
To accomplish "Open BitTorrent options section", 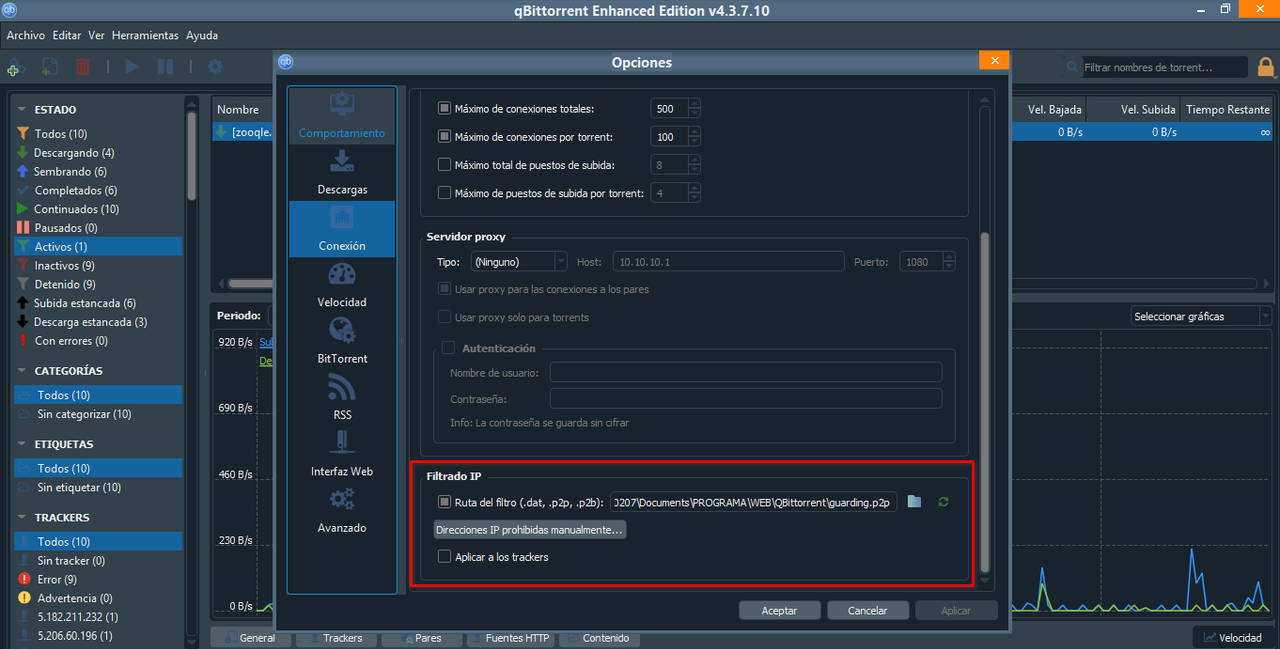I will 342,342.
